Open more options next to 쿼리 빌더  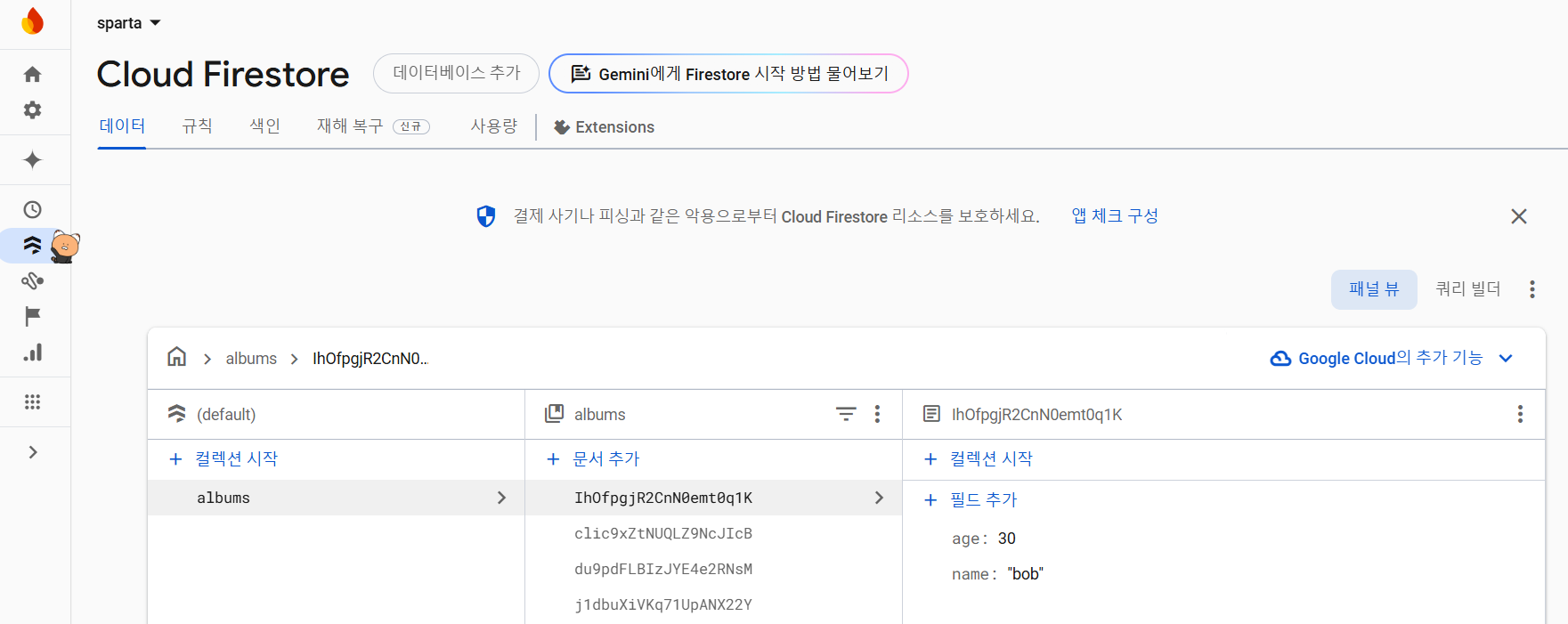click(x=1532, y=289)
